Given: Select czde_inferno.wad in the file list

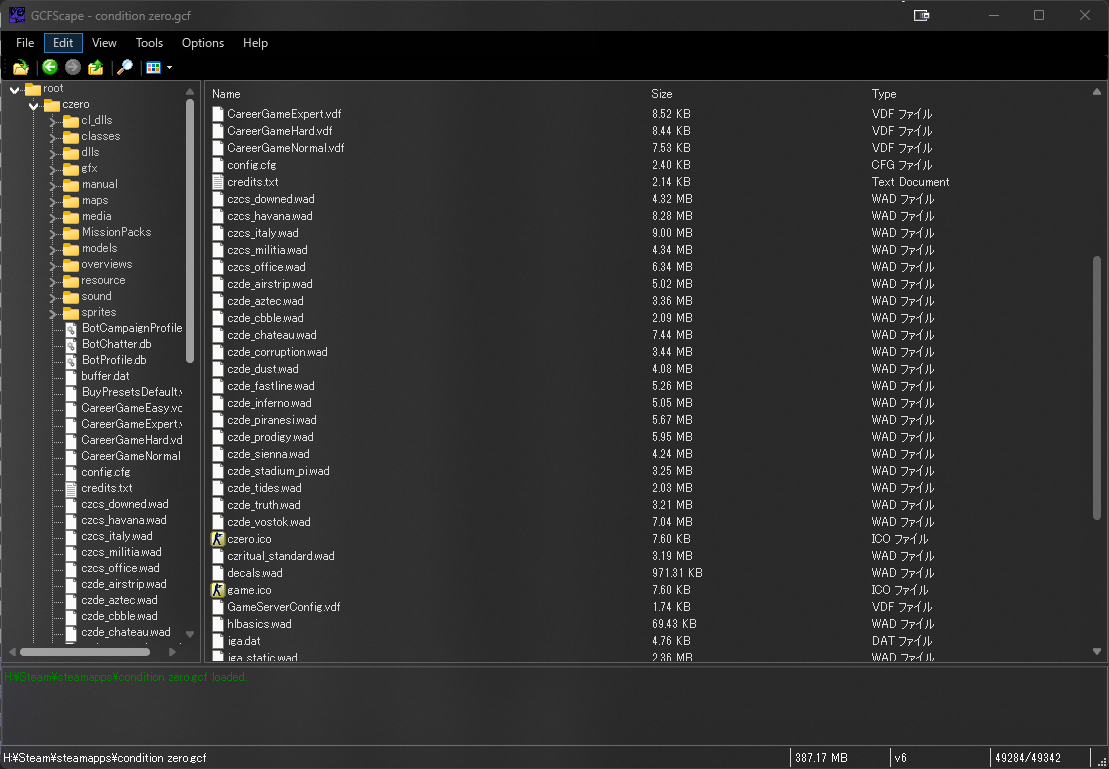Looking at the screenshot, I should click(x=269, y=403).
